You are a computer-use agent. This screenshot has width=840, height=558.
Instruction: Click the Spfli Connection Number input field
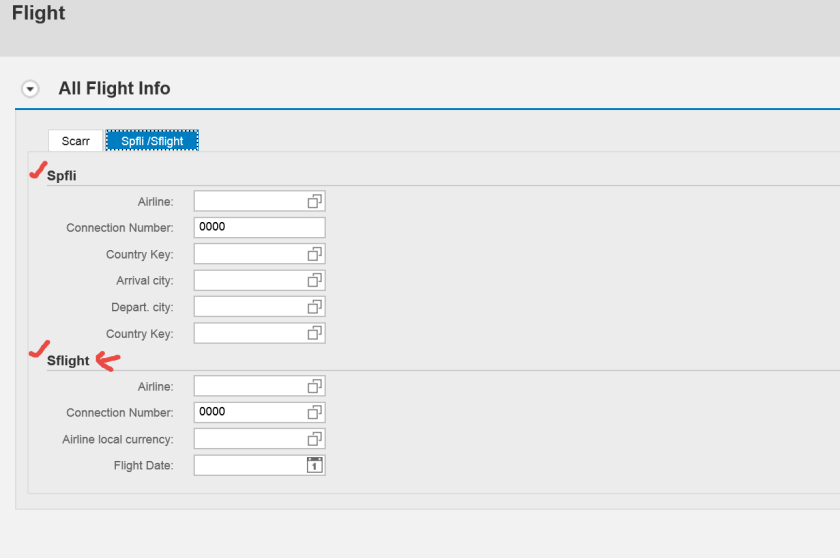258,227
